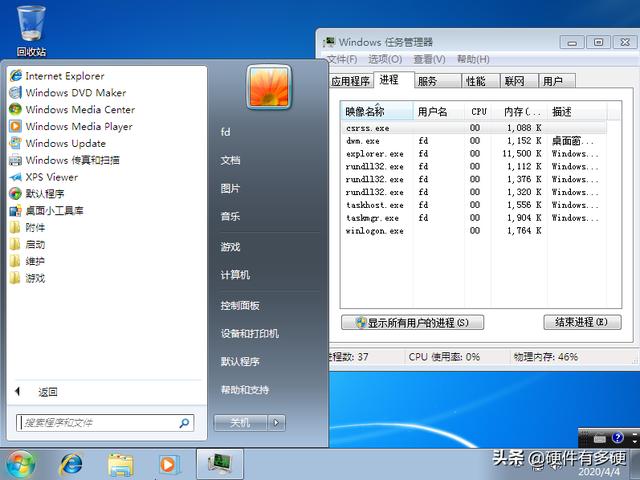Click the blue help icon near tray
The image size is (640, 480).
click(618, 438)
